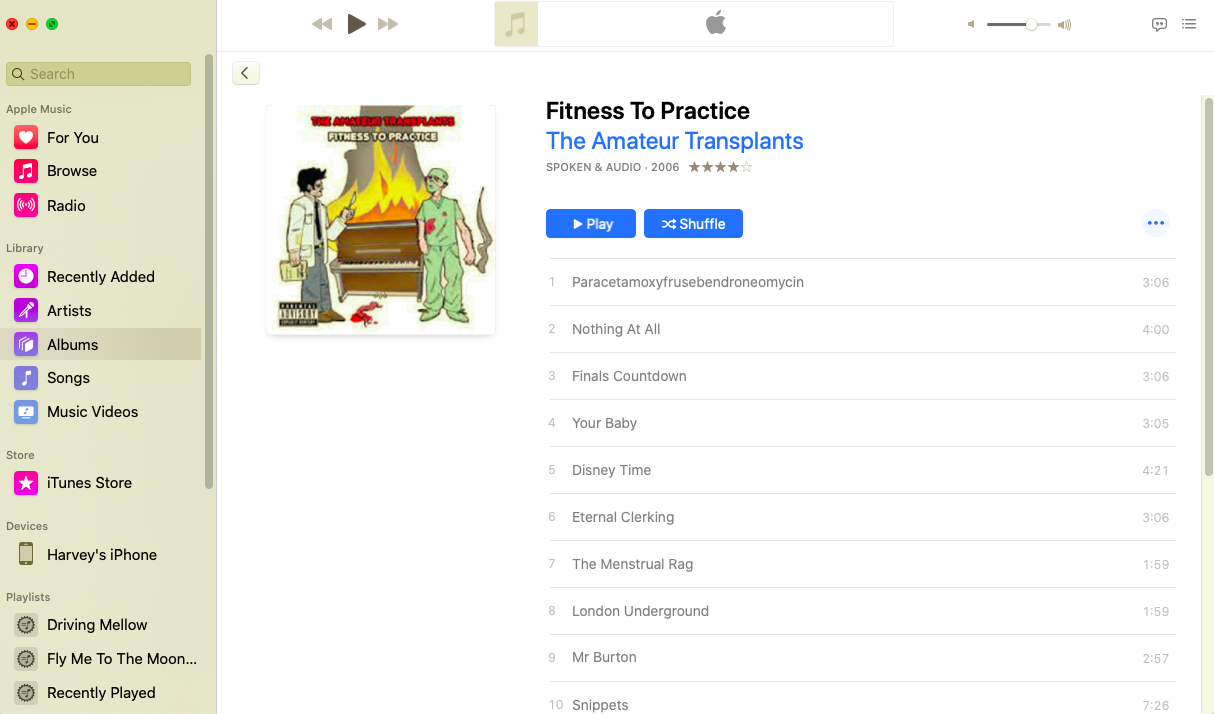Image resolution: width=1214 pixels, height=714 pixels.
Task: Adjust the volume slider knob
Action: (1031, 25)
